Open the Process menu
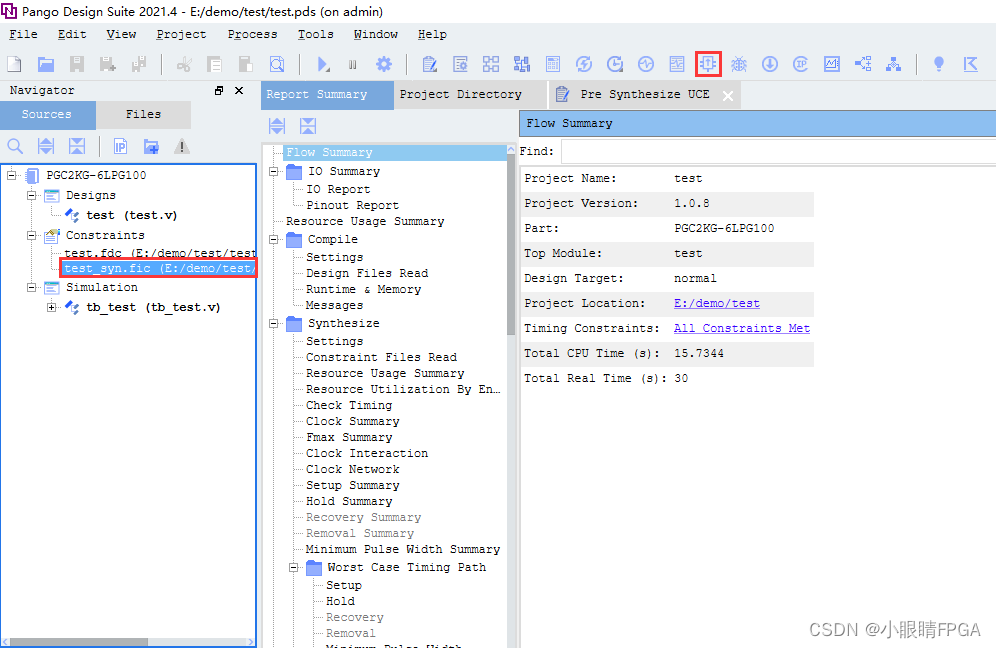This screenshot has height=648, width=996. [252, 34]
